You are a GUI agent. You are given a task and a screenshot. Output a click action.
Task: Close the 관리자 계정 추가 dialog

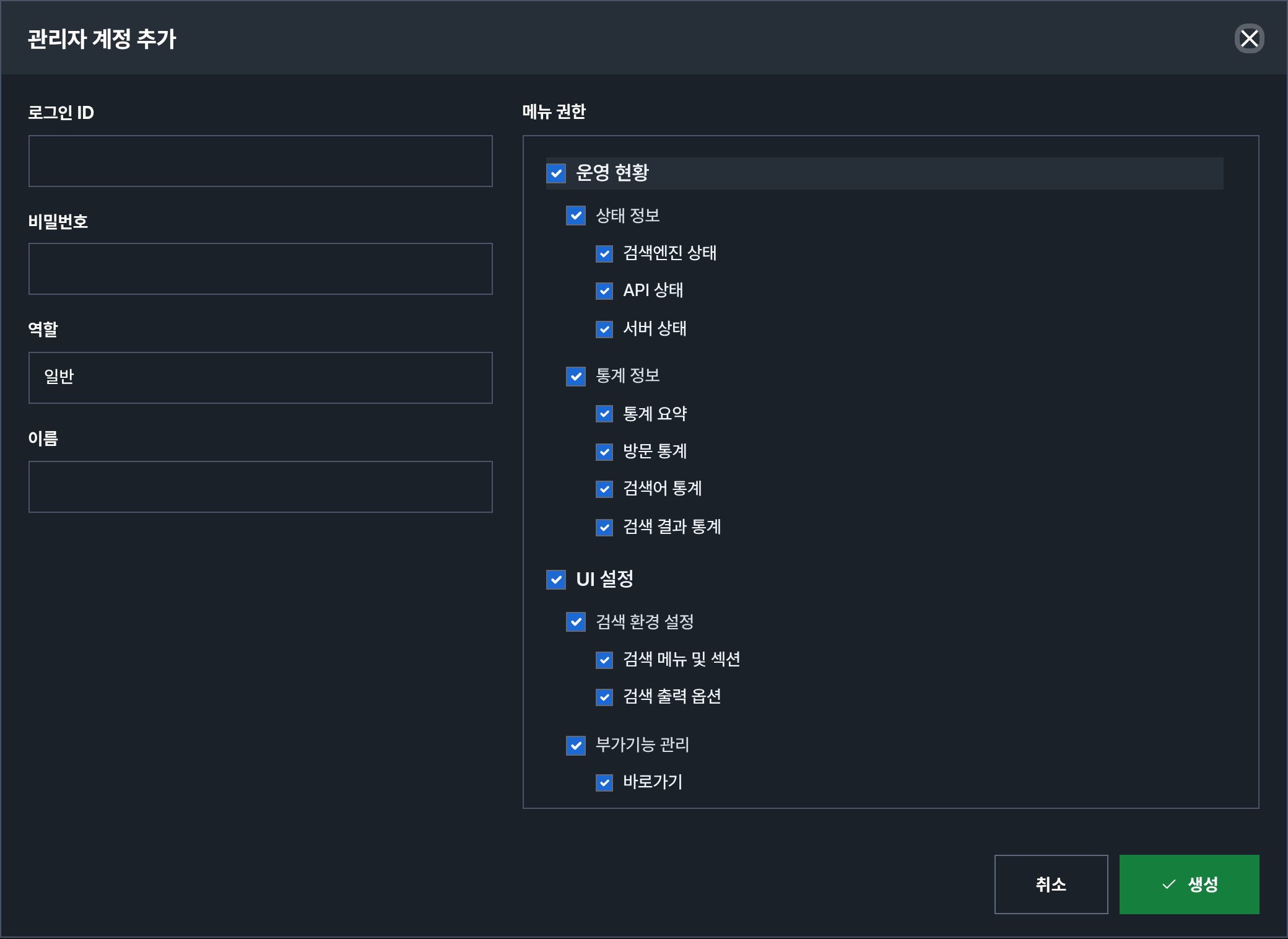1249,38
